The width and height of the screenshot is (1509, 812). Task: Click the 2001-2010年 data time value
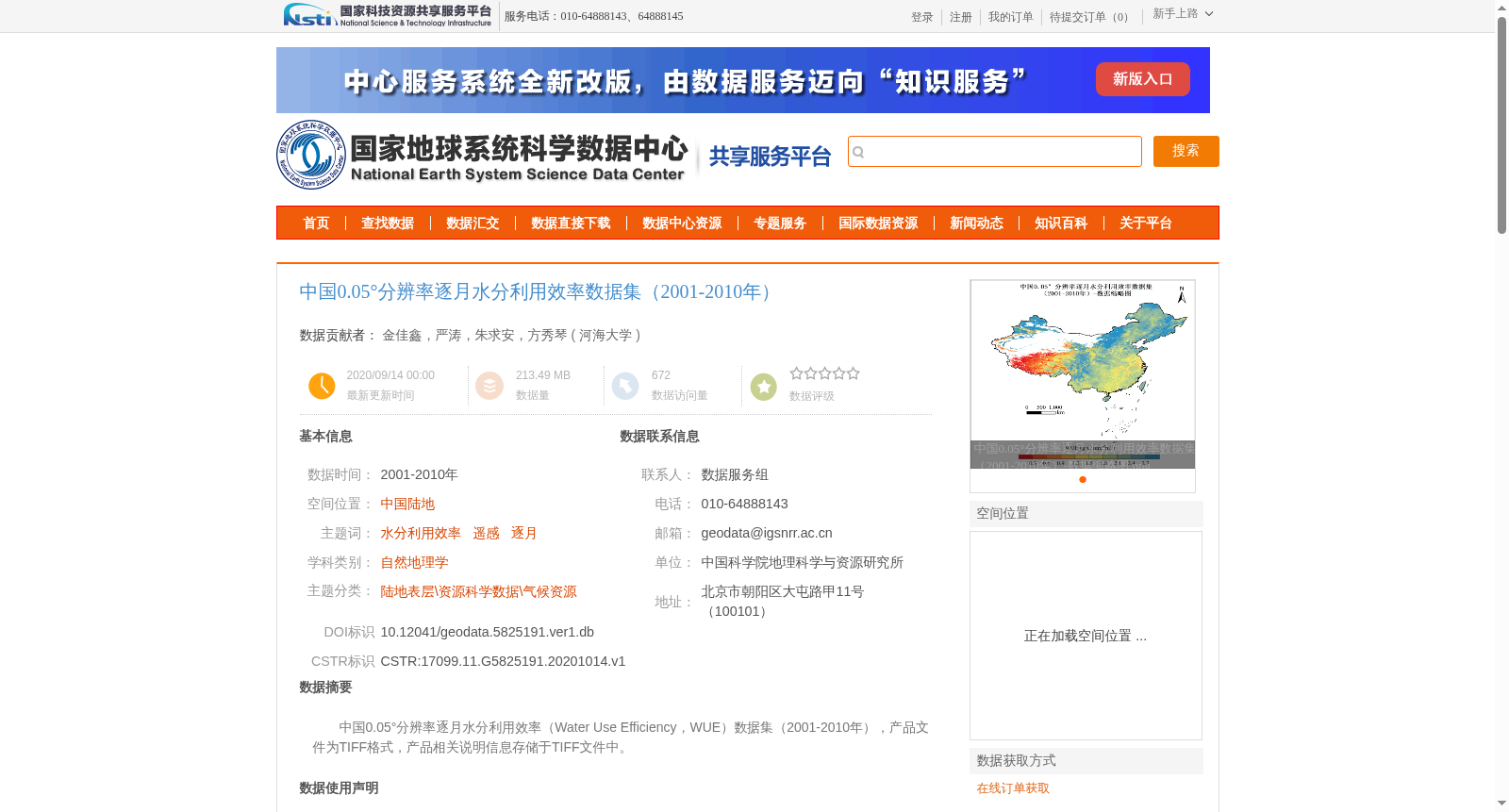point(419,475)
